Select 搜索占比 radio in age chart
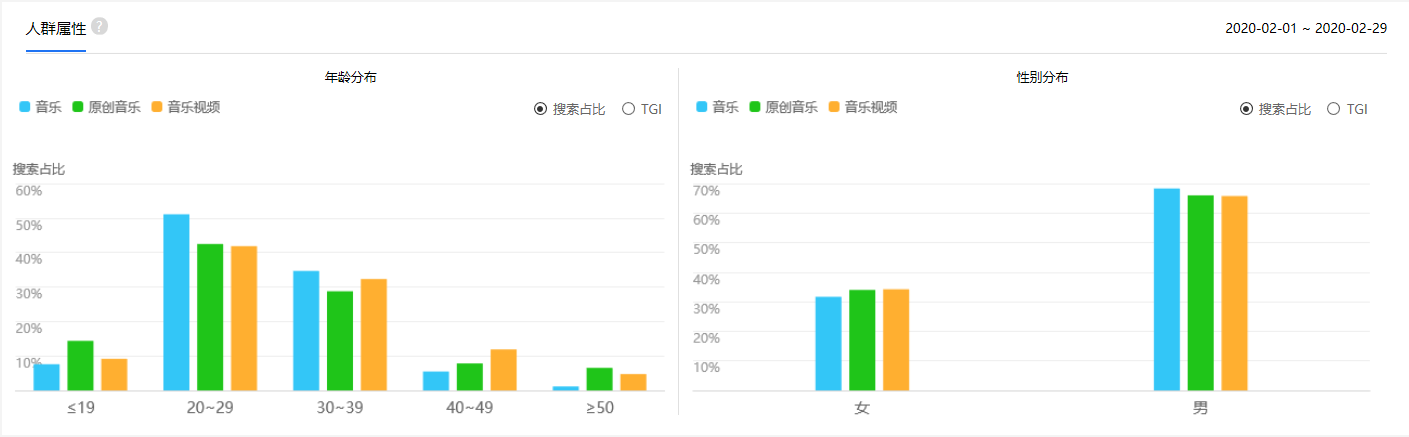The image size is (1409, 437). [x=541, y=109]
